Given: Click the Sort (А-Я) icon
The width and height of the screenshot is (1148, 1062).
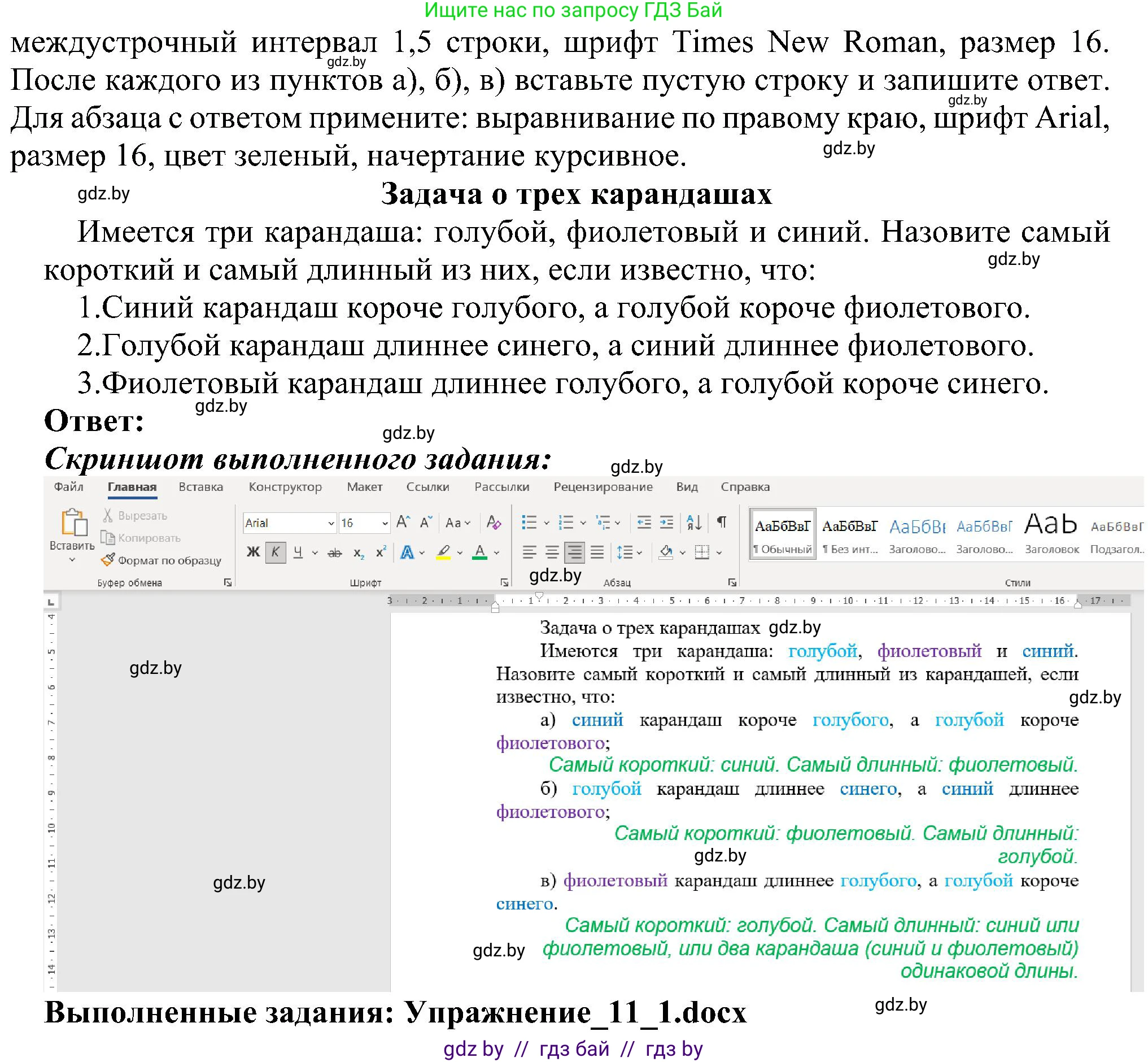Looking at the screenshot, I should pos(694,523).
